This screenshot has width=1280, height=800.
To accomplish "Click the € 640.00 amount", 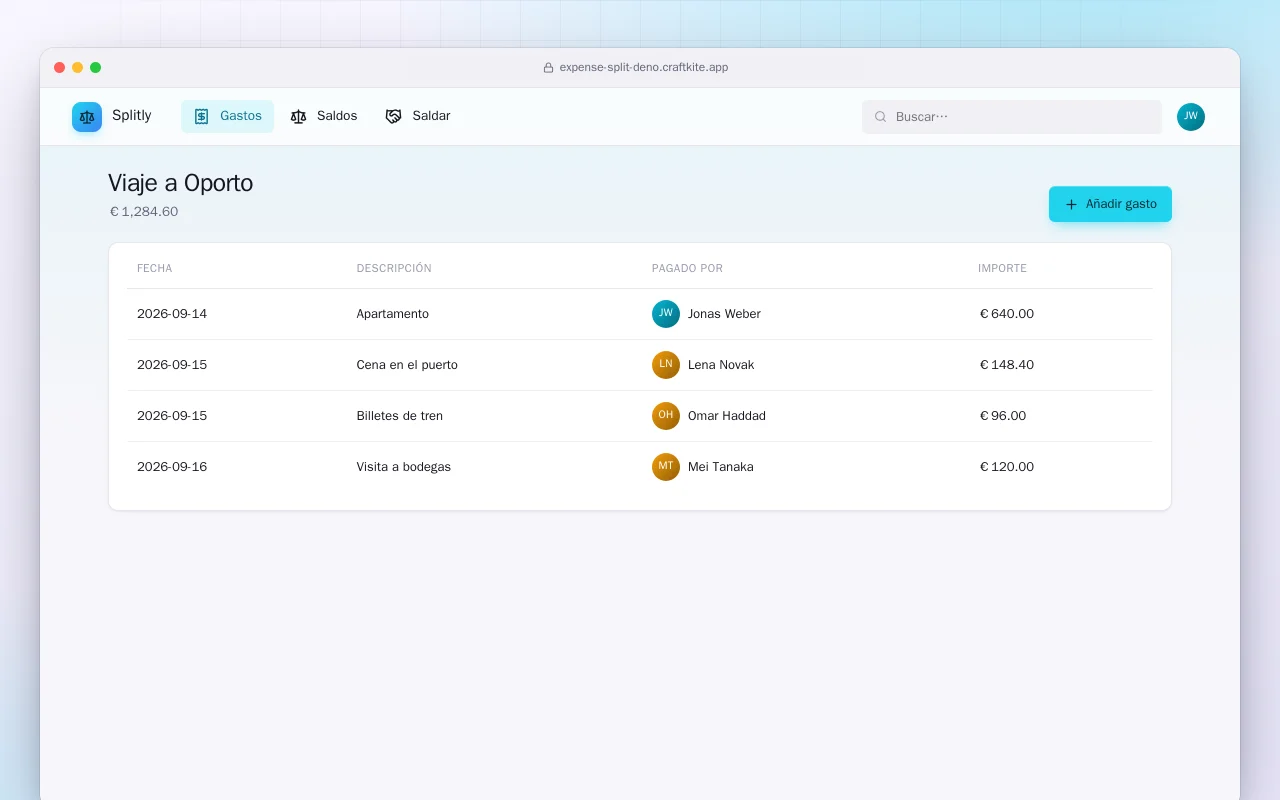I will click(1006, 314).
